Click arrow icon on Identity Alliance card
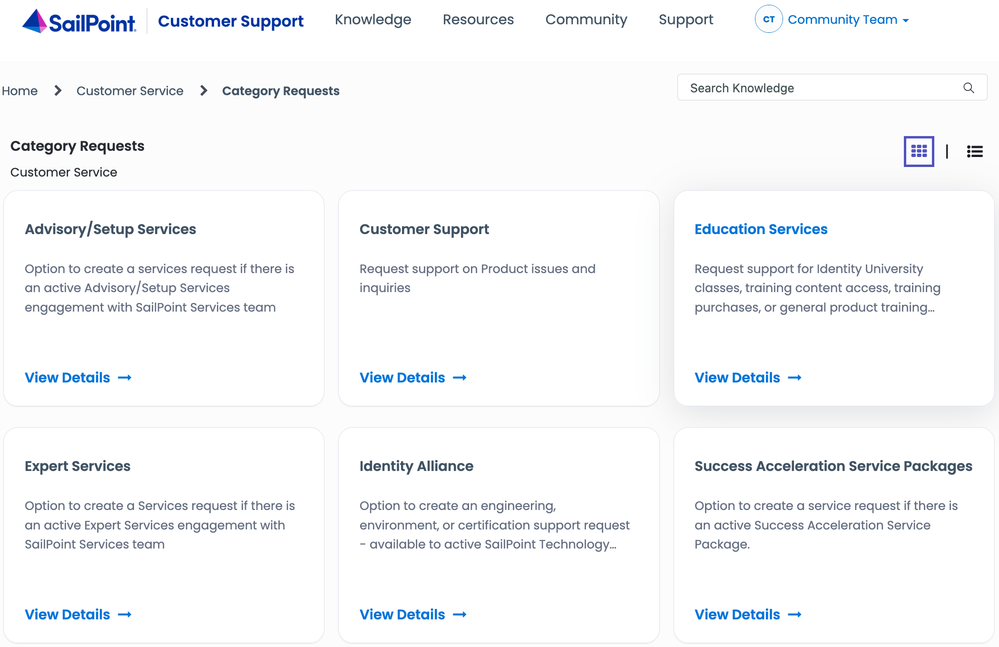The height and width of the screenshot is (647, 999). [x=460, y=615]
